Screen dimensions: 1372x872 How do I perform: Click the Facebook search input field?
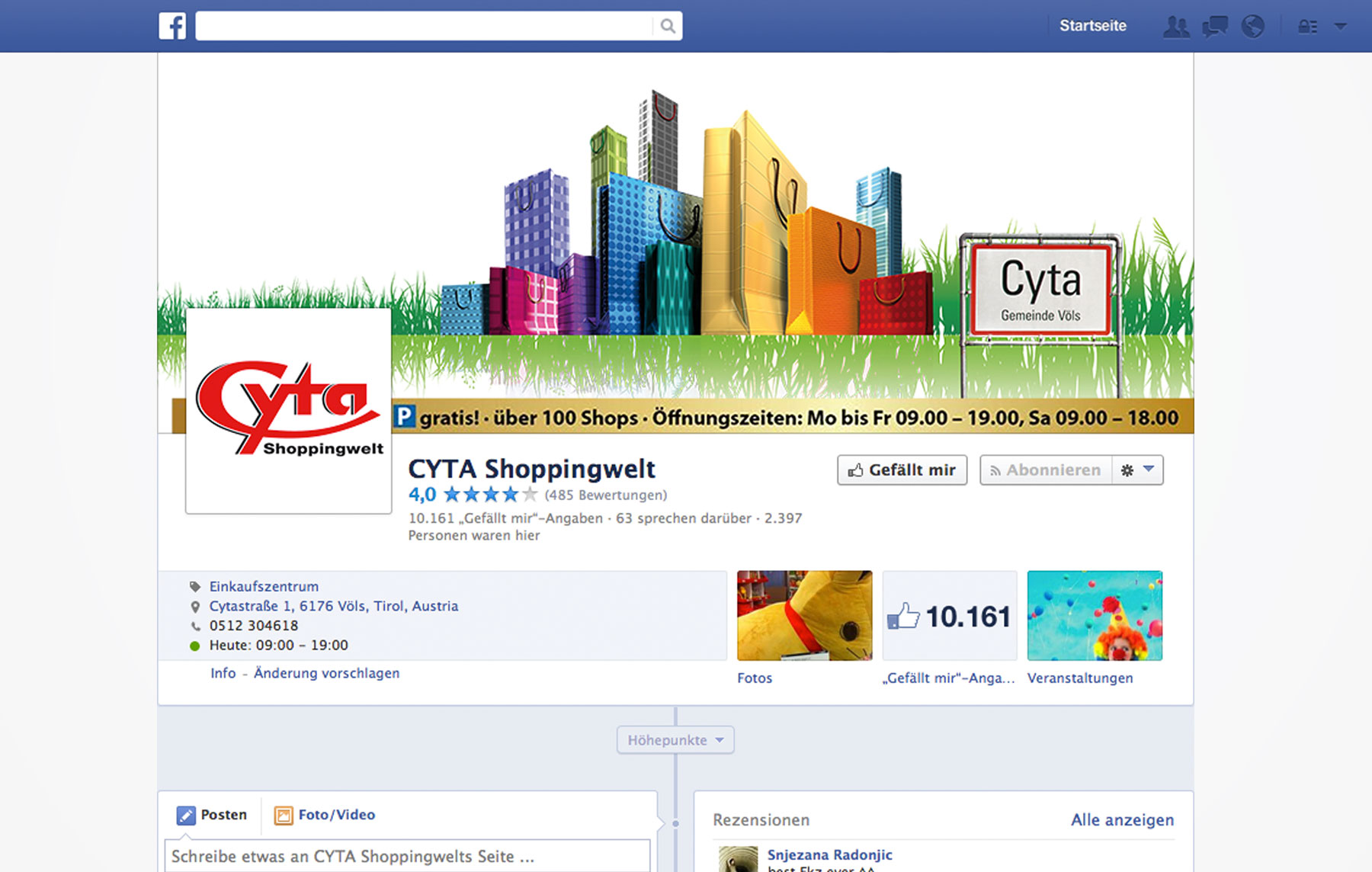(423, 26)
